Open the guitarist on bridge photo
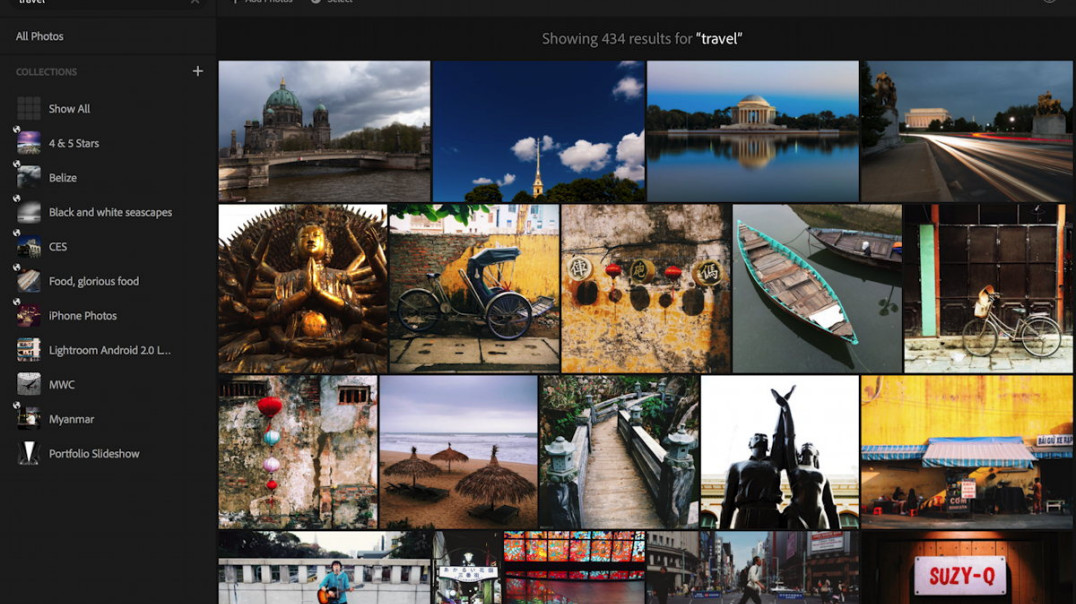1076x604 pixels. pos(325,568)
